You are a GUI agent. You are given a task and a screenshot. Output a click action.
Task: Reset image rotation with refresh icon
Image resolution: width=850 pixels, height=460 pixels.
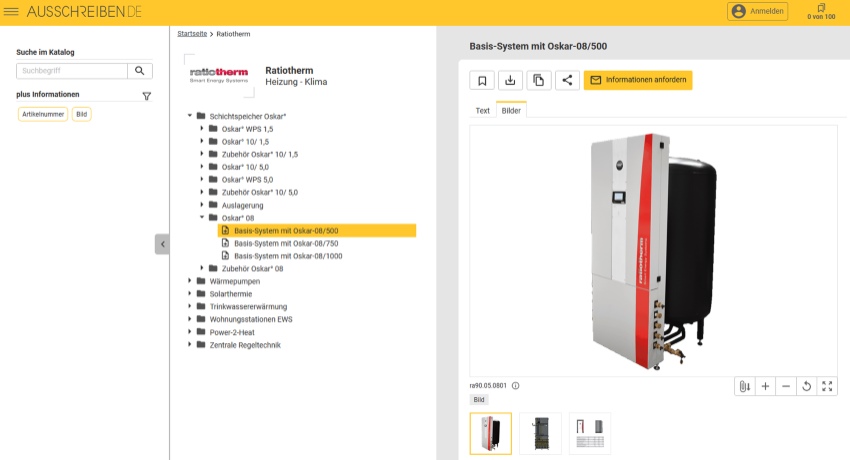(807, 386)
